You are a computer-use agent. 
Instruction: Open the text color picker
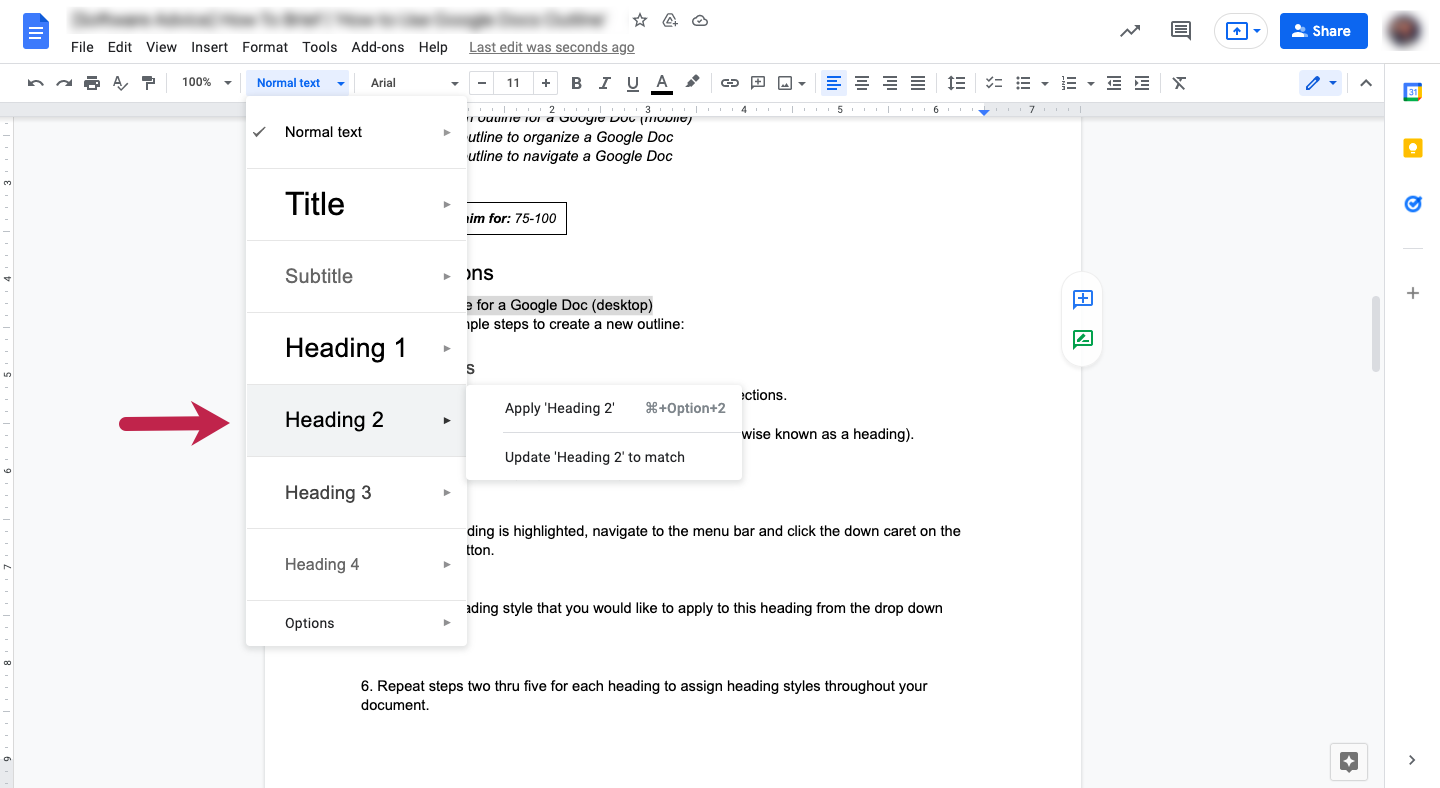661,83
